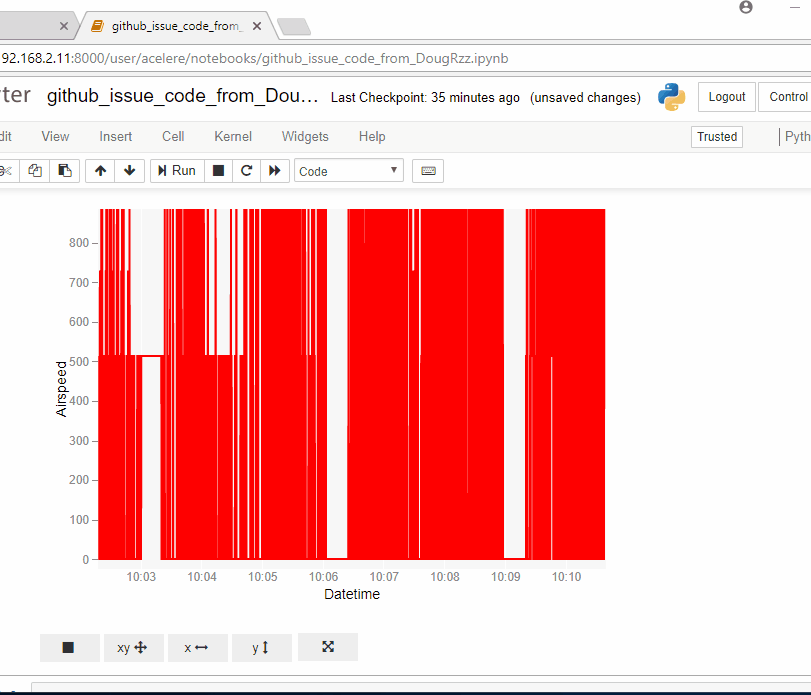Open the command palette keyboard icon
The height and width of the screenshot is (695, 811).
tap(428, 170)
